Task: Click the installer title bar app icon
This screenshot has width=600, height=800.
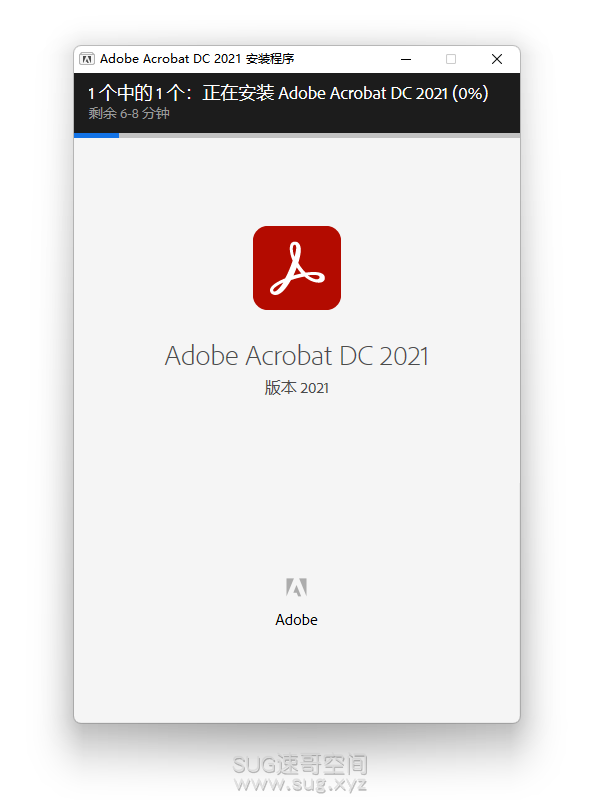Action: (x=87, y=59)
